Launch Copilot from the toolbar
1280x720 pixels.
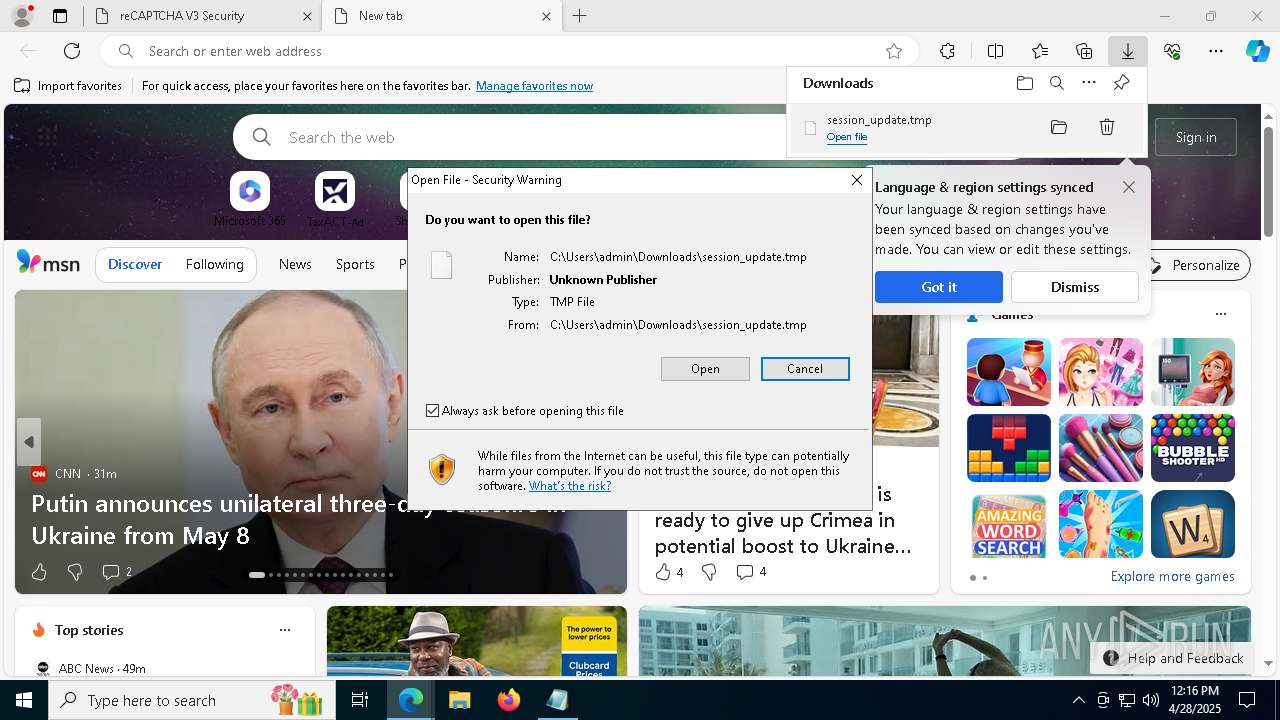[x=1257, y=51]
